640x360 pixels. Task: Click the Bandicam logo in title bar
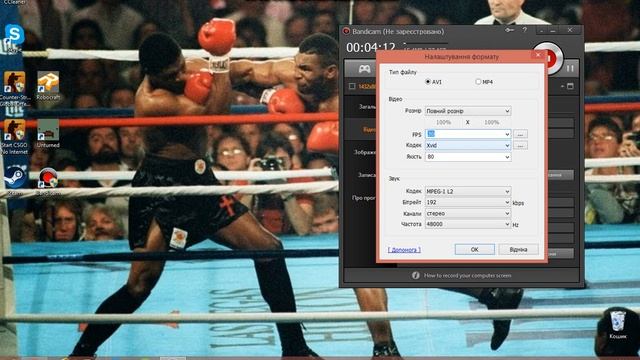pyautogui.click(x=347, y=31)
